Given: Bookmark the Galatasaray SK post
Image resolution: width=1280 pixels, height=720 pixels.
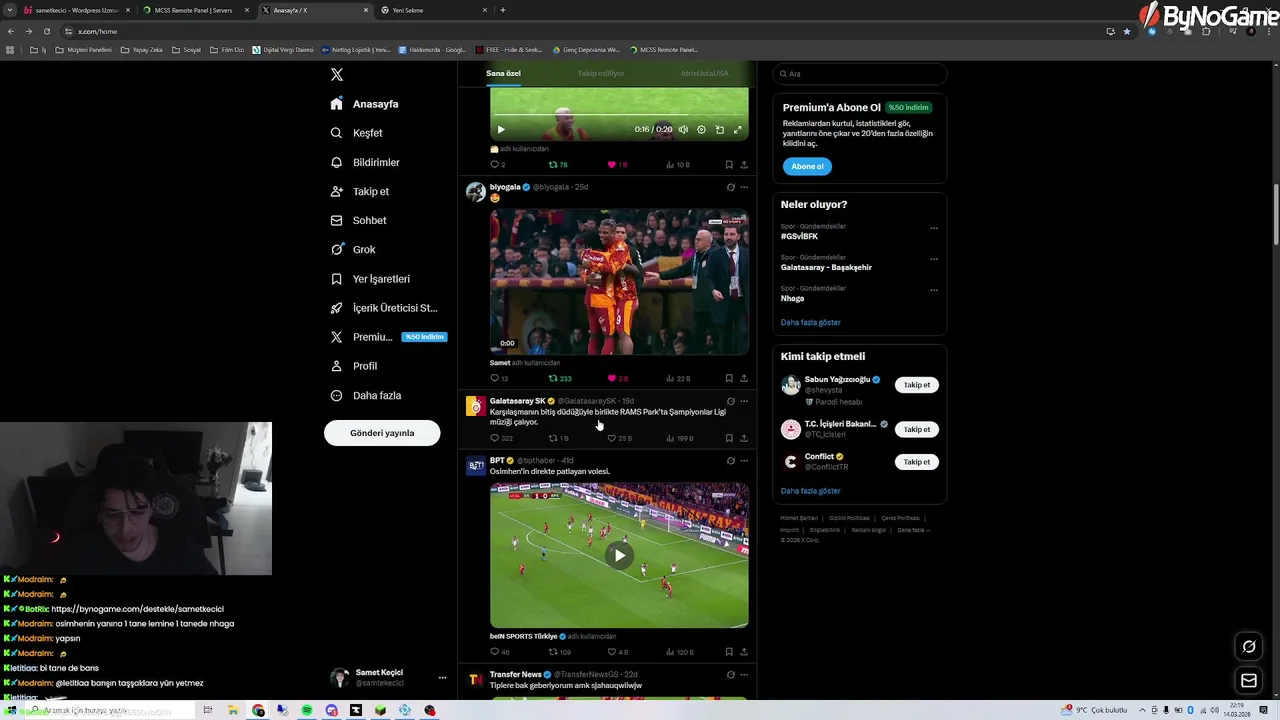Looking at the screenshot, I should tap(729, 438).
